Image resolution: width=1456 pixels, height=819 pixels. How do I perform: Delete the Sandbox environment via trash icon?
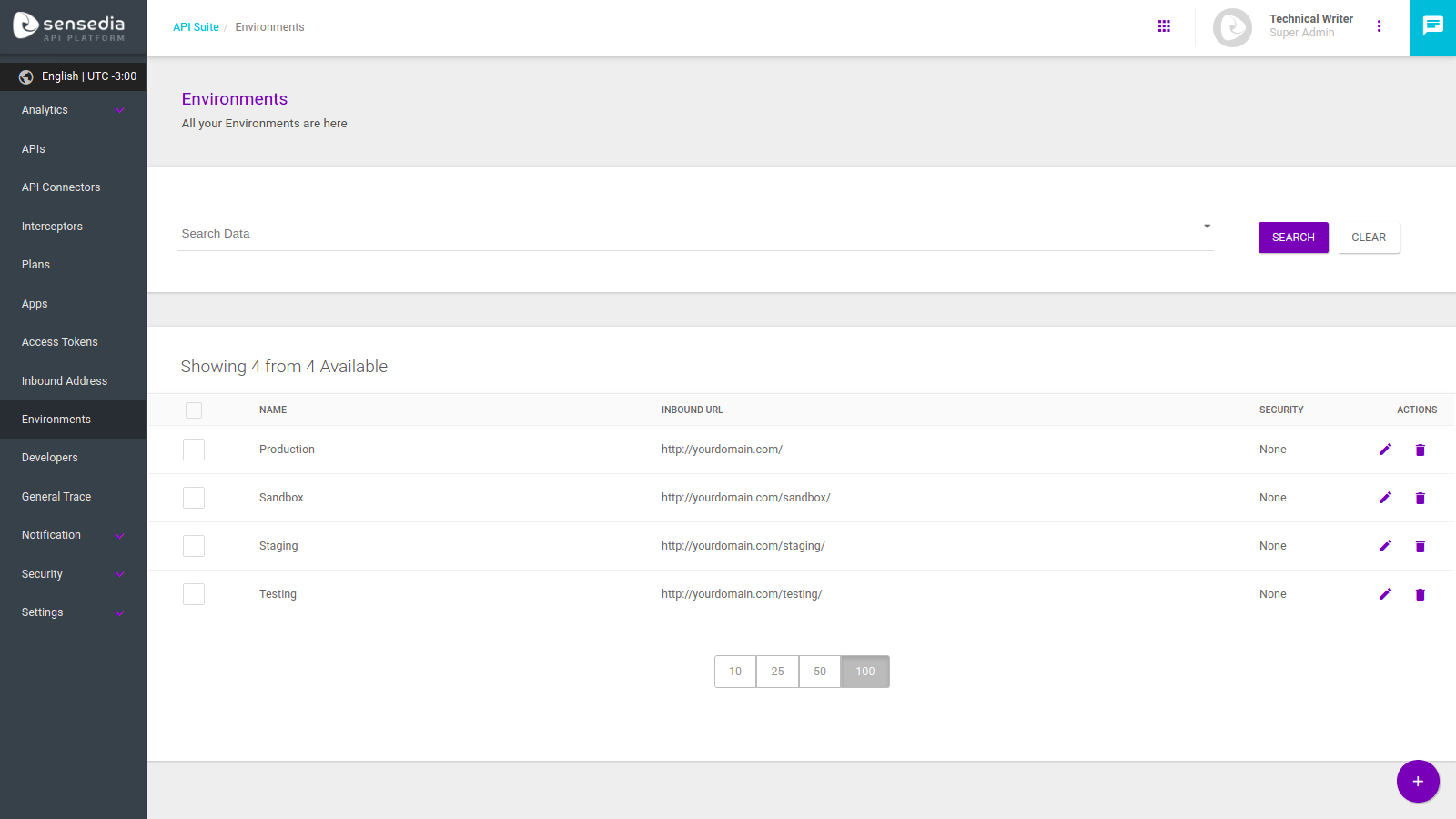click(1420, 499)
